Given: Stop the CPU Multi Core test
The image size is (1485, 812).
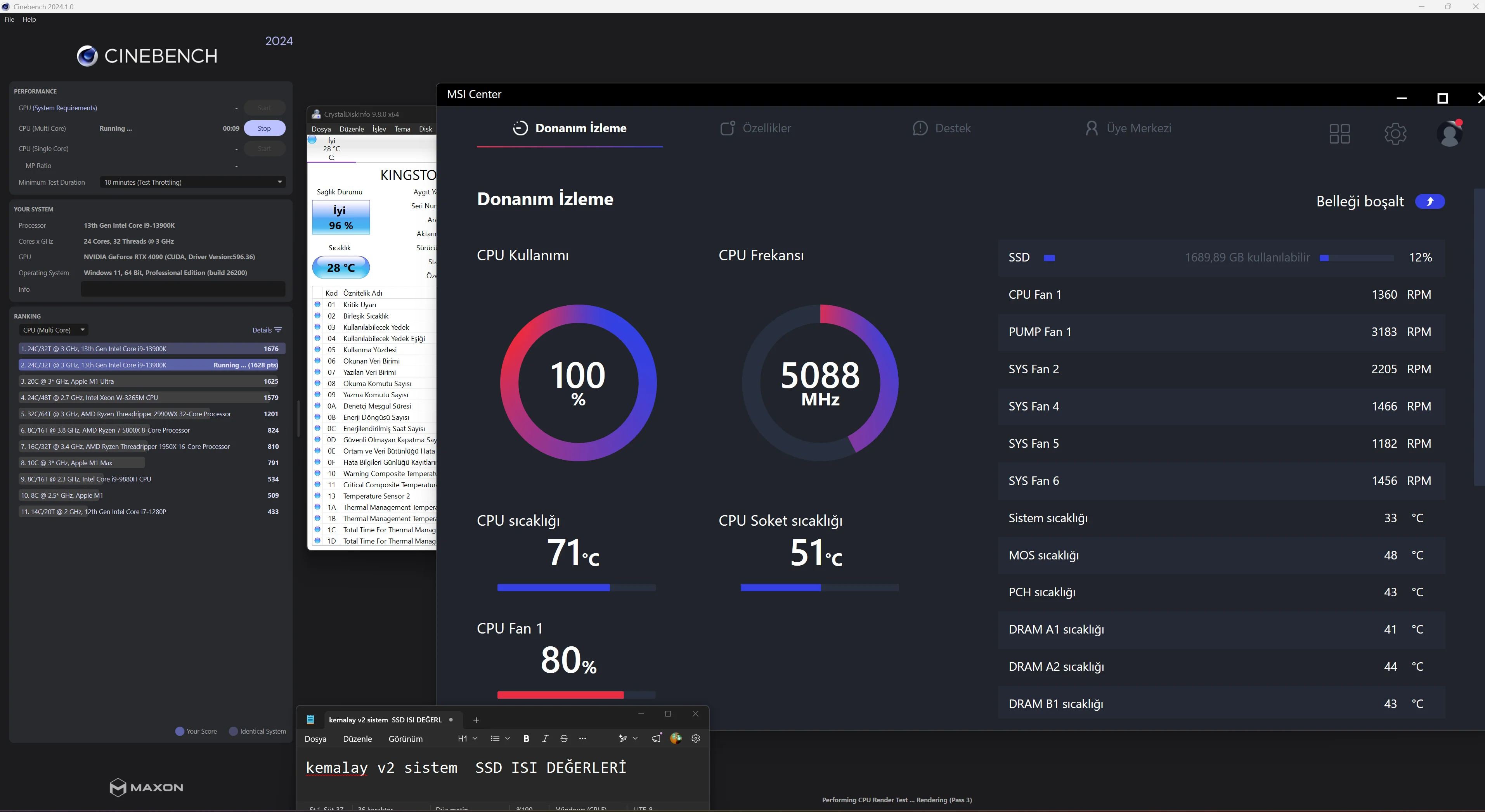Looking at the screenshot, I should 264,128.
